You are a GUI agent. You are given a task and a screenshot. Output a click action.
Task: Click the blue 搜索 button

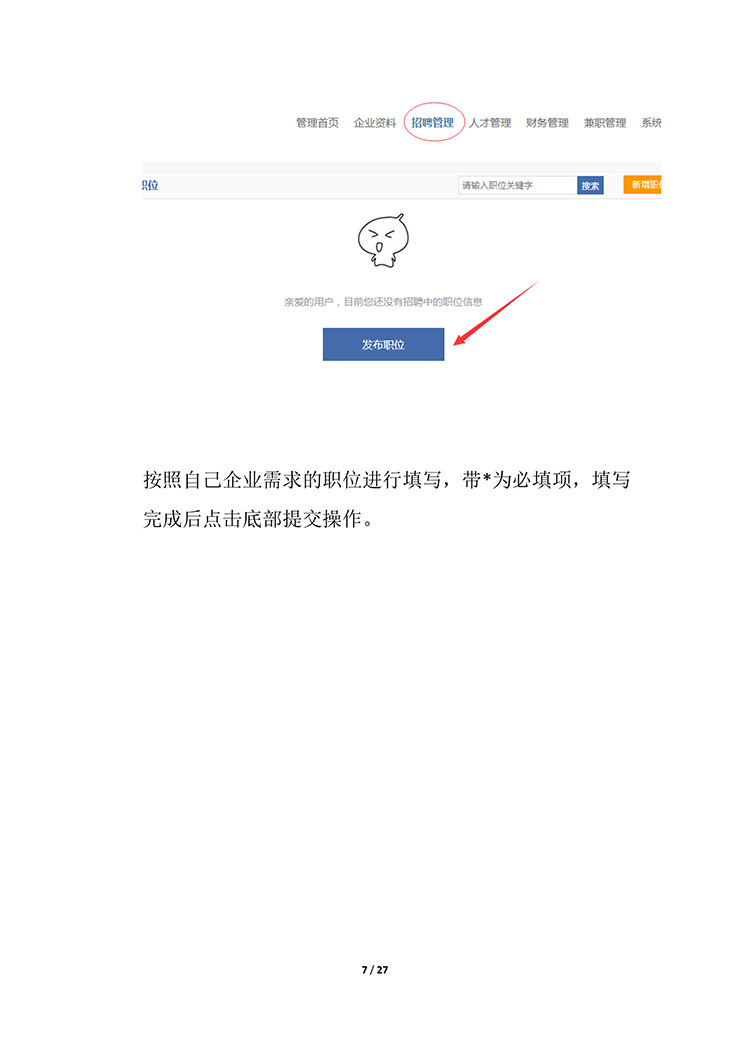point(590,186)
